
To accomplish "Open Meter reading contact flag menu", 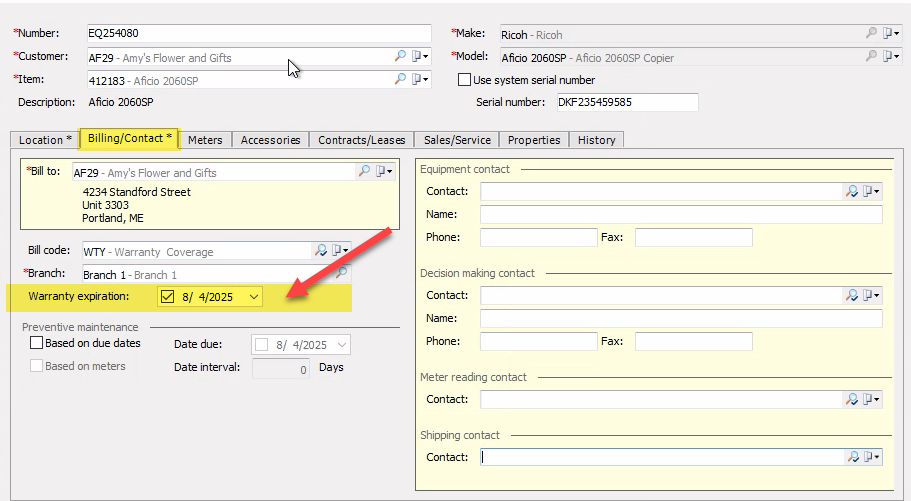I will point(871,399).
